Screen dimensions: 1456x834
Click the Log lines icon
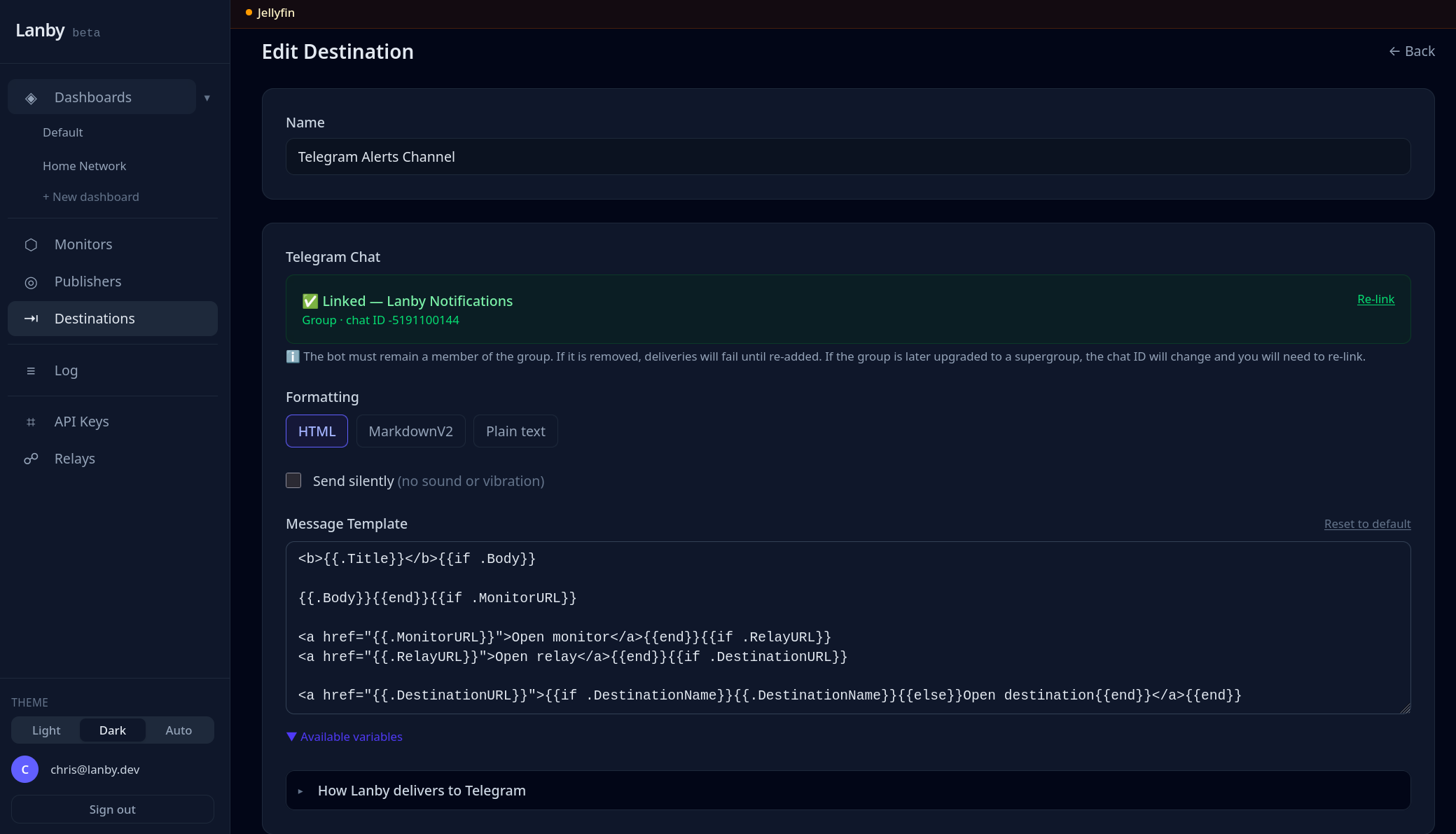(31, 370)
